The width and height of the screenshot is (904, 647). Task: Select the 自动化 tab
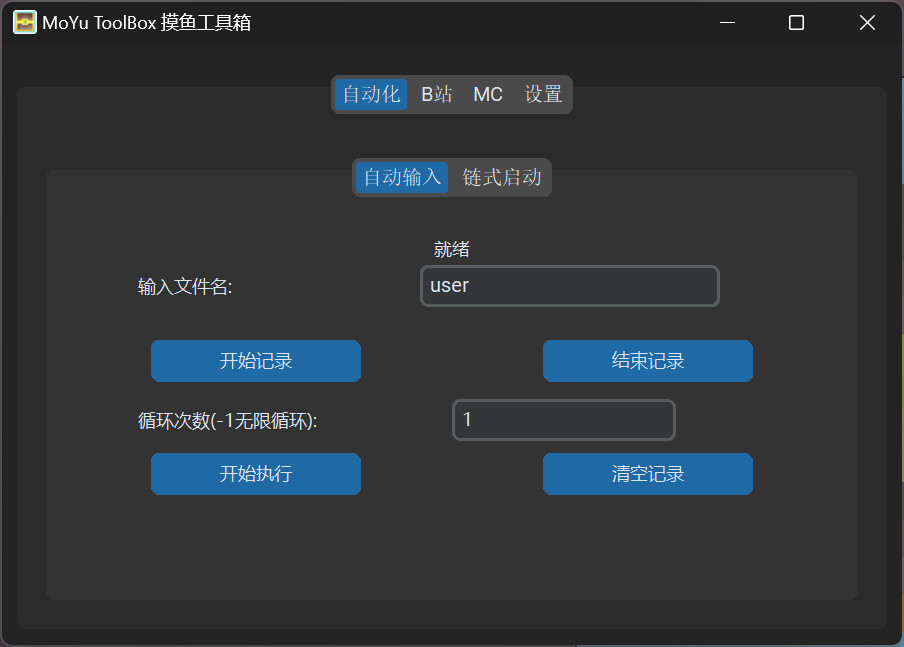(371, 94)
